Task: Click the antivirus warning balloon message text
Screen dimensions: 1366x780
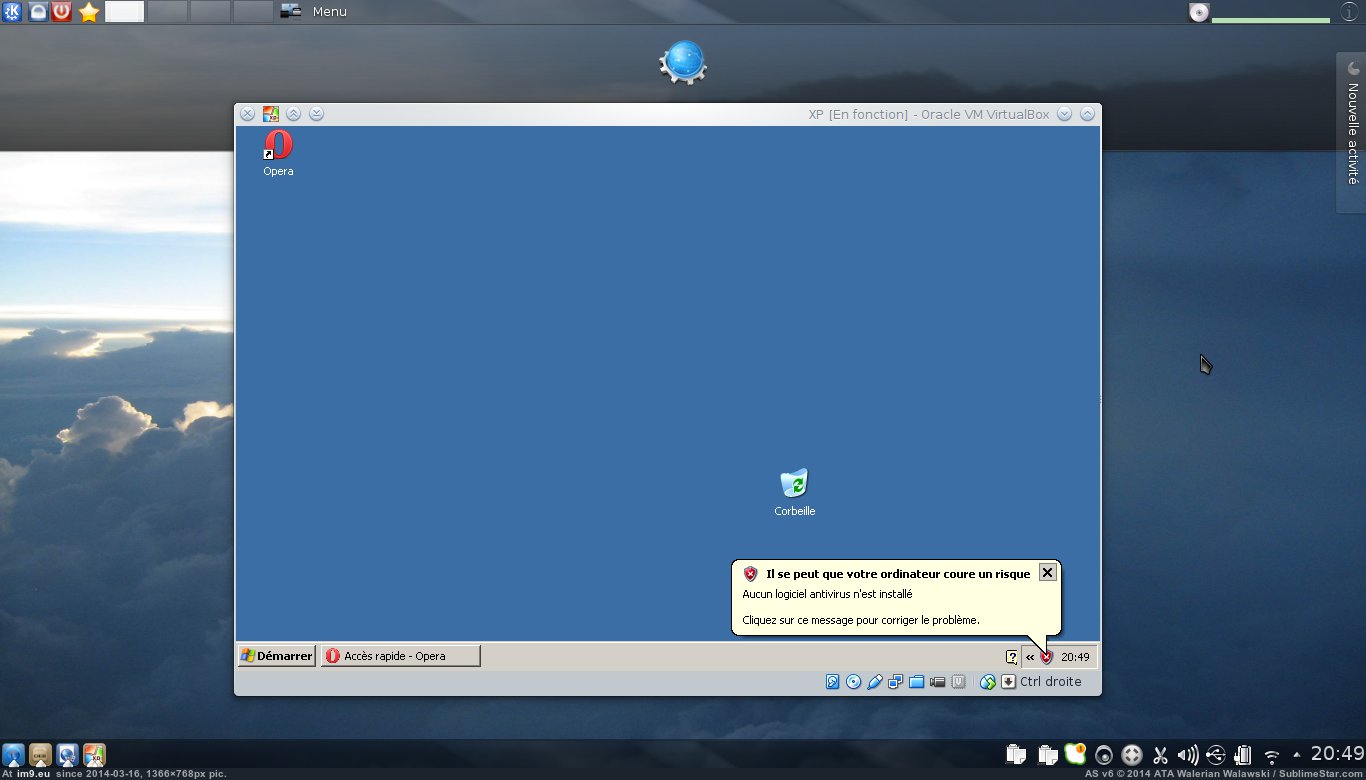Action: [x=860, y=620]
